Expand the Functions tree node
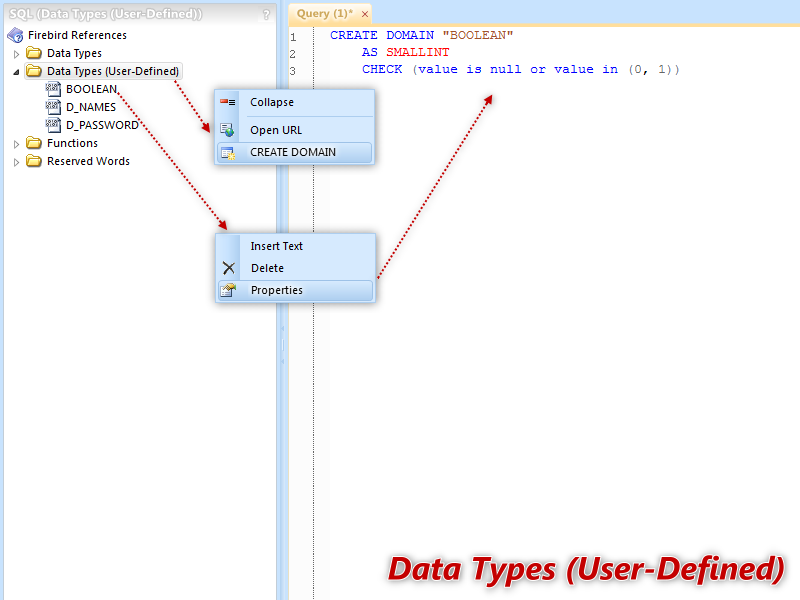800x600 pixels. [16, 144]
